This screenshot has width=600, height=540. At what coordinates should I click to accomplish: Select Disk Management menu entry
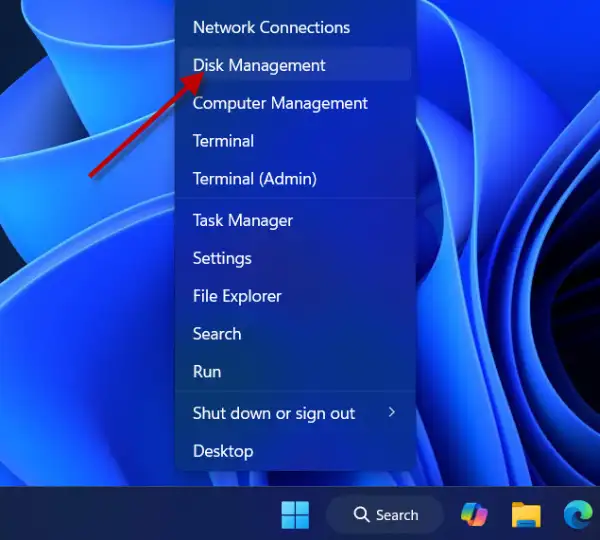click(x=295, y=65)
